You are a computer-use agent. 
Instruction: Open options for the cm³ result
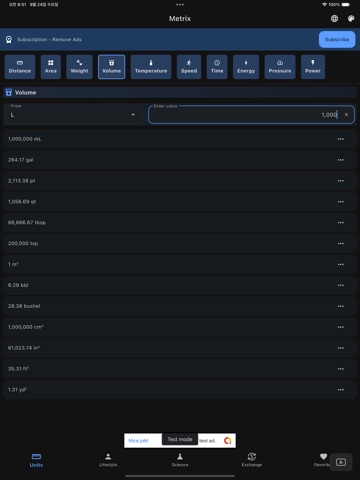click(341, 327)
